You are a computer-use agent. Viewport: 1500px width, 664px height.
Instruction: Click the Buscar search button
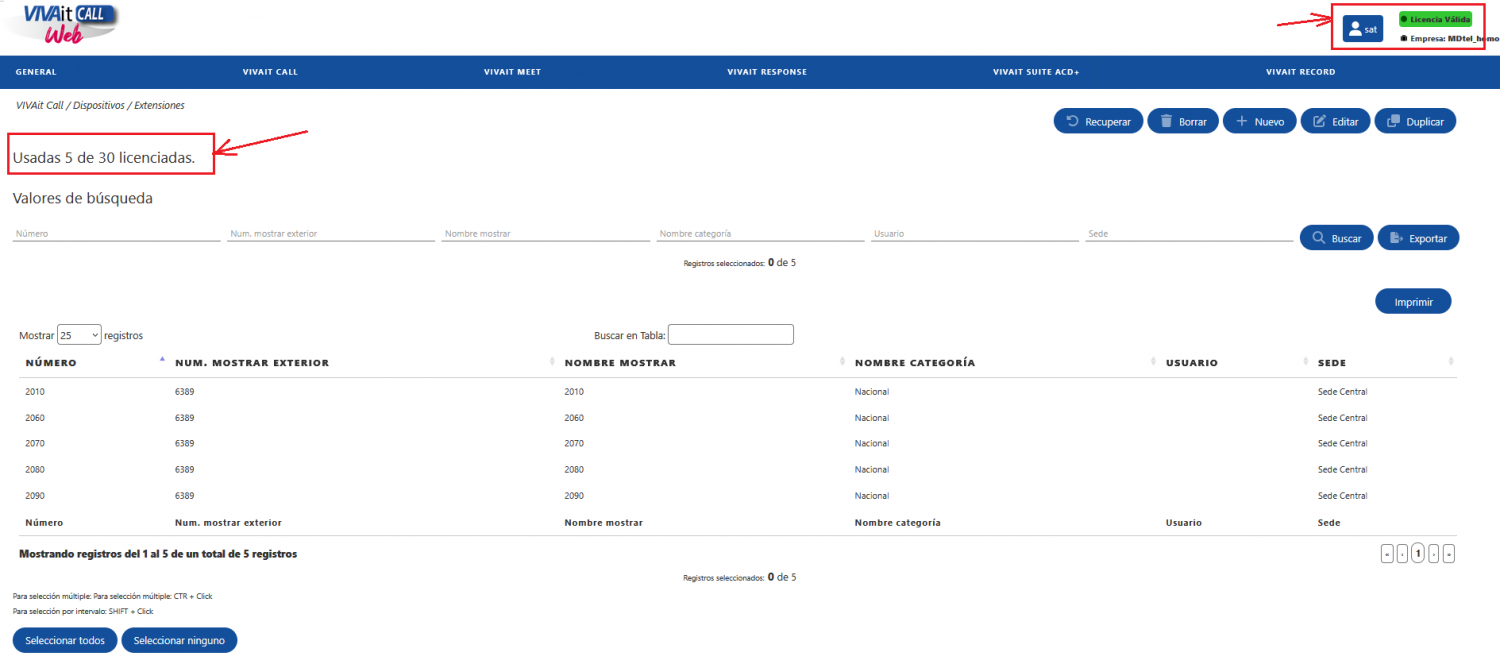[1337, 238]
